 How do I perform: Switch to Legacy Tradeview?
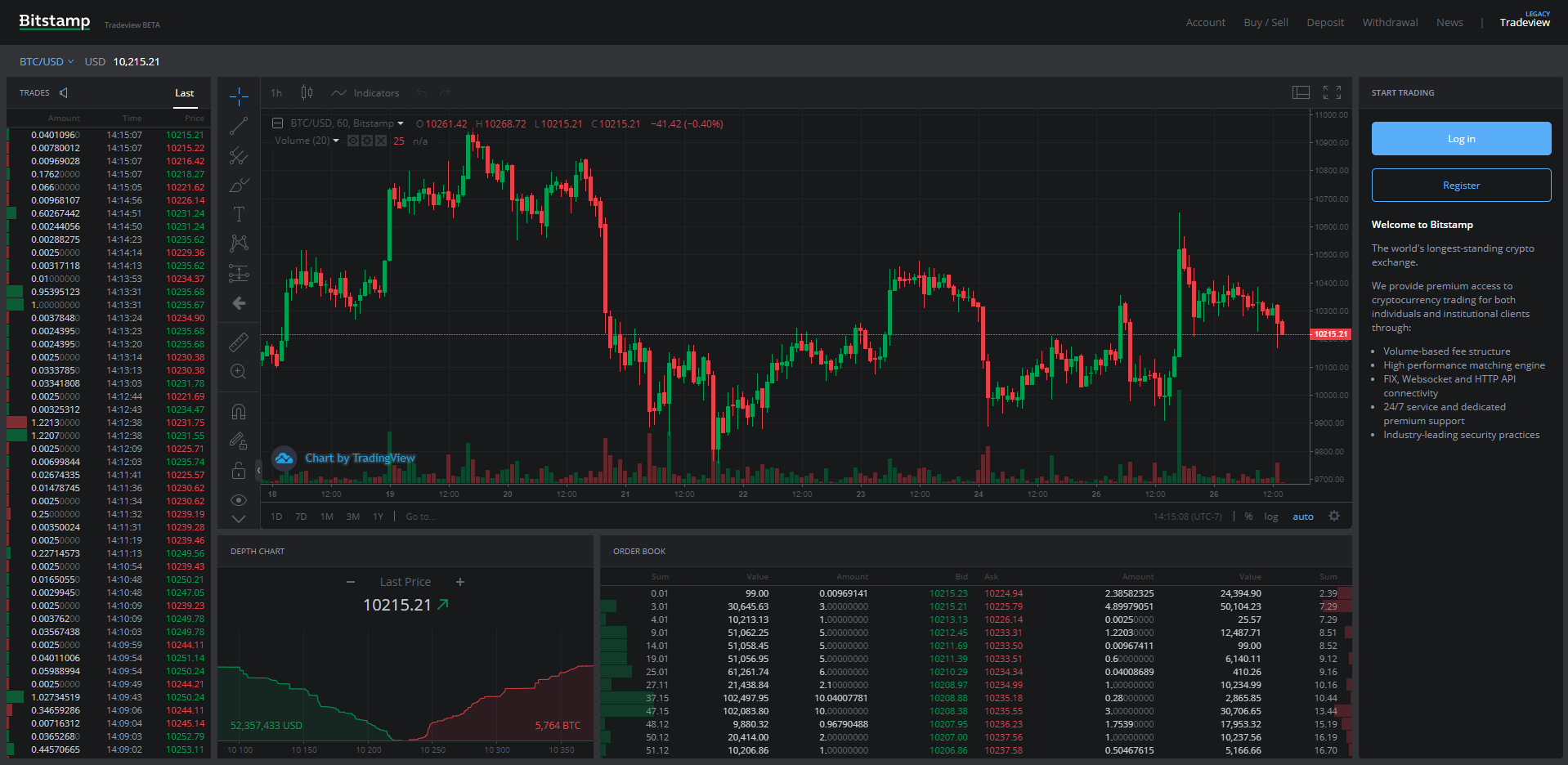(1525, 20)
